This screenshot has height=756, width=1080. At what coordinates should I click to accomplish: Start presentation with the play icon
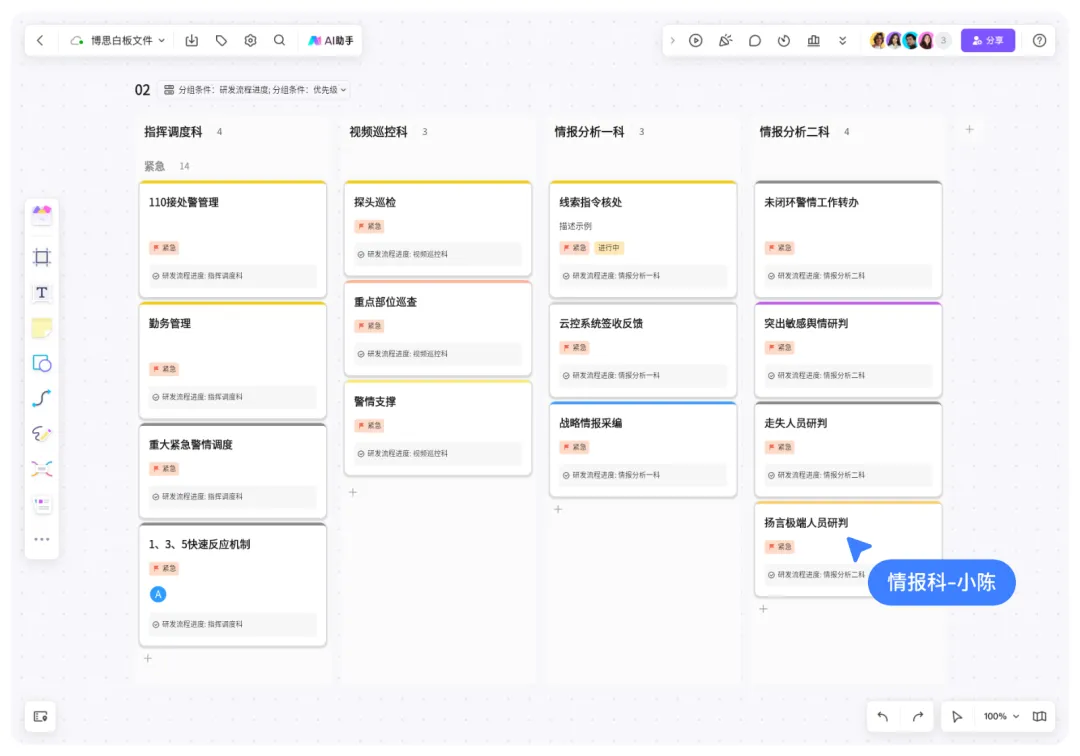(696, 41)
